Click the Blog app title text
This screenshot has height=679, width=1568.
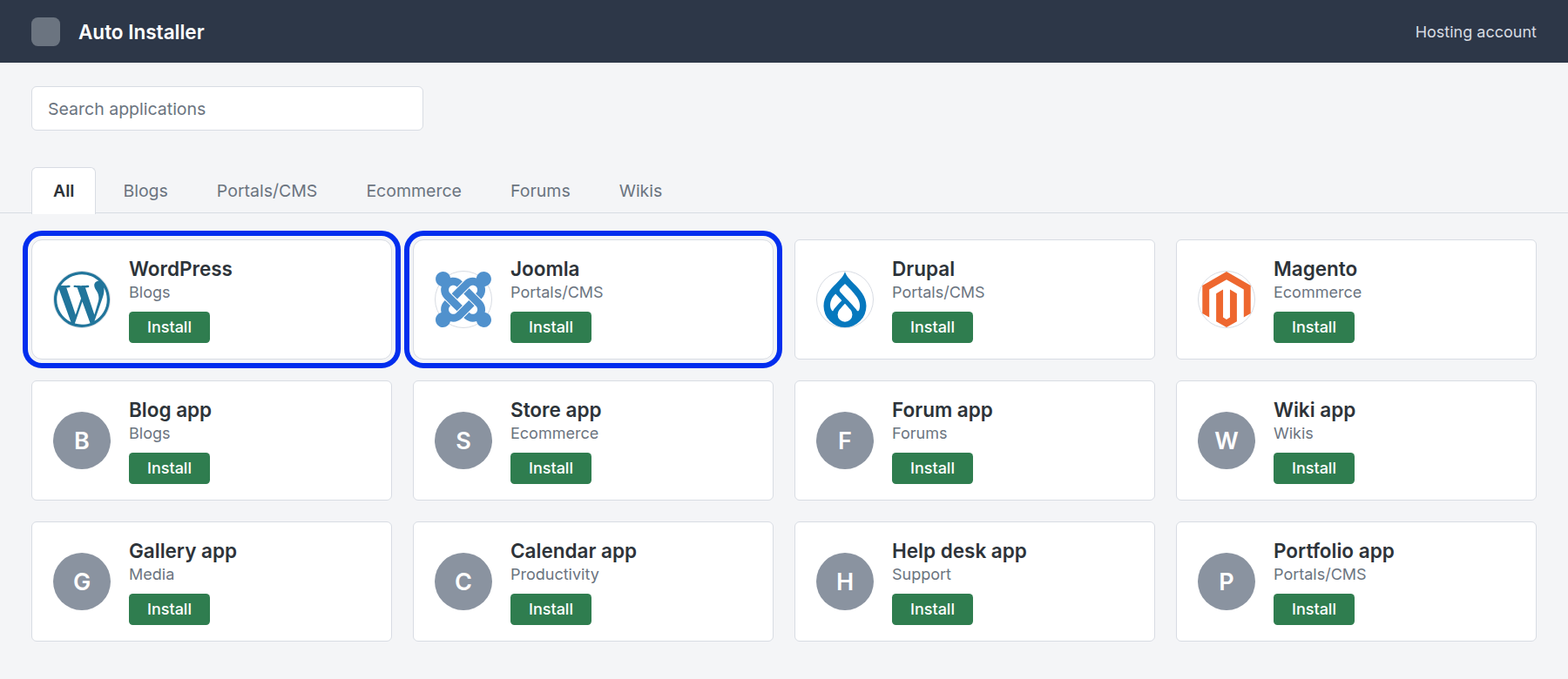pos(170,410)
